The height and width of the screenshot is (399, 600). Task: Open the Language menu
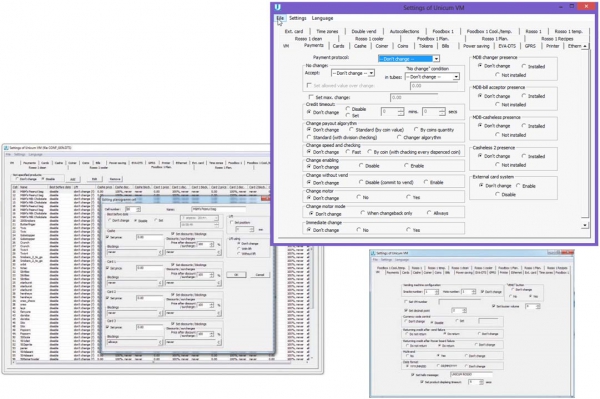pos(322,18)
